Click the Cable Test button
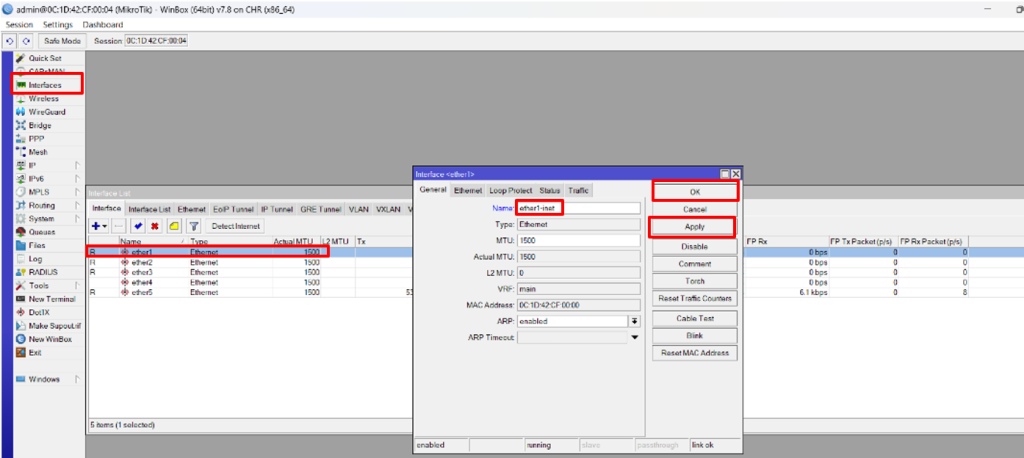Viewport: 1024px width, 458px height. pos(694,317)
